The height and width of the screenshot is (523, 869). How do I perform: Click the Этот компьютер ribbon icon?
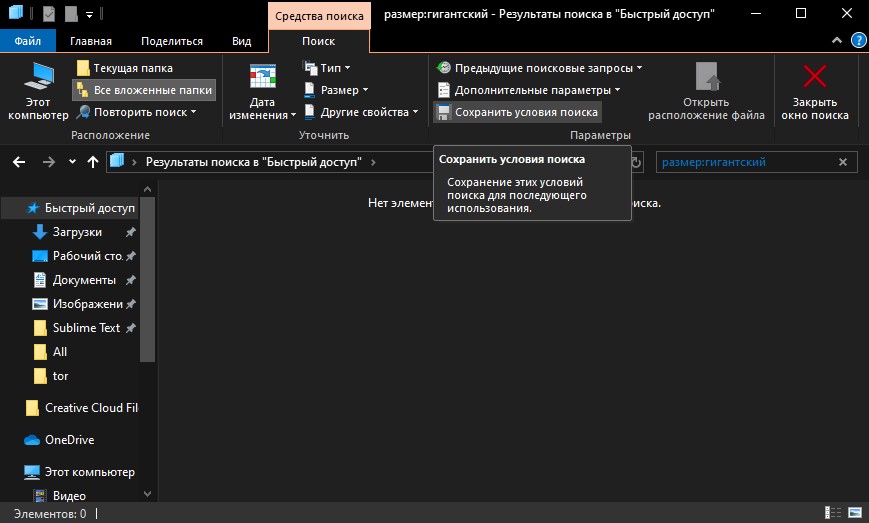click(x=38, y=90)
